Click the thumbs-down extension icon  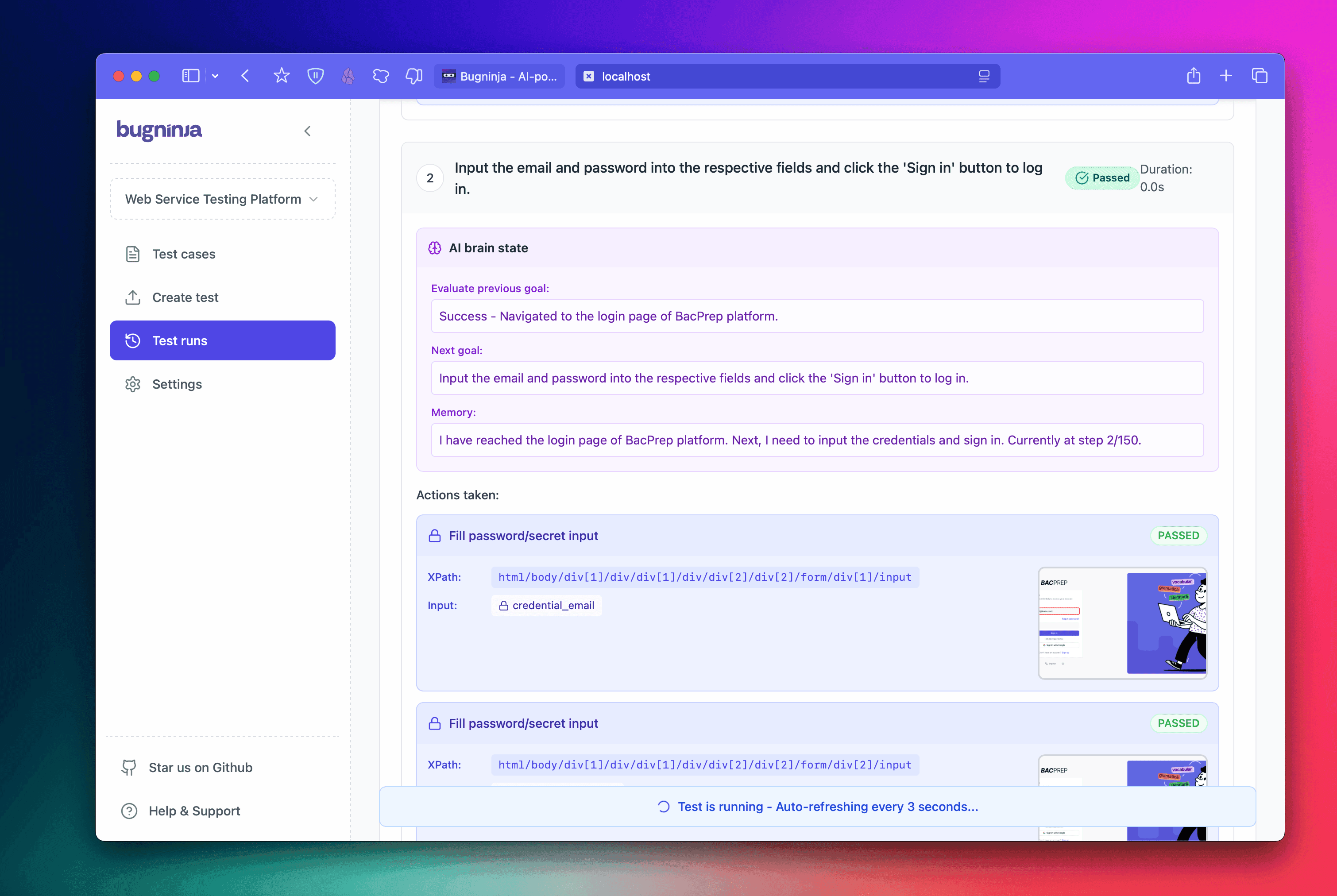coord(413,76)
